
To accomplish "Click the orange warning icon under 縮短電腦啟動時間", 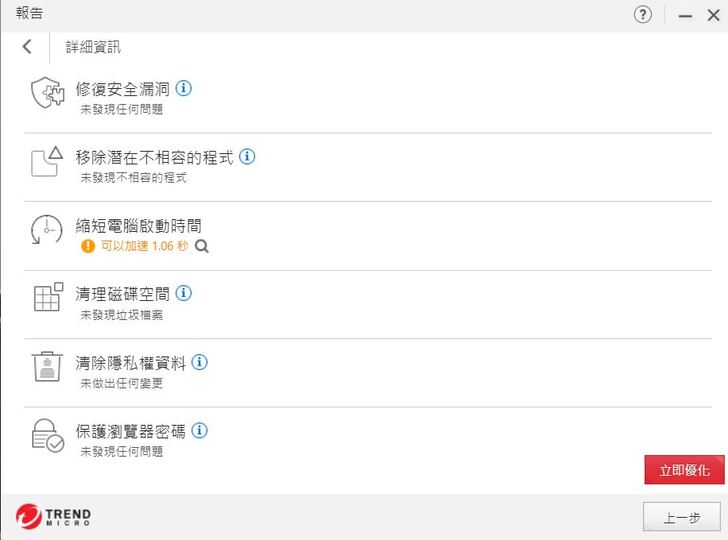I will [x=88, y=246].
